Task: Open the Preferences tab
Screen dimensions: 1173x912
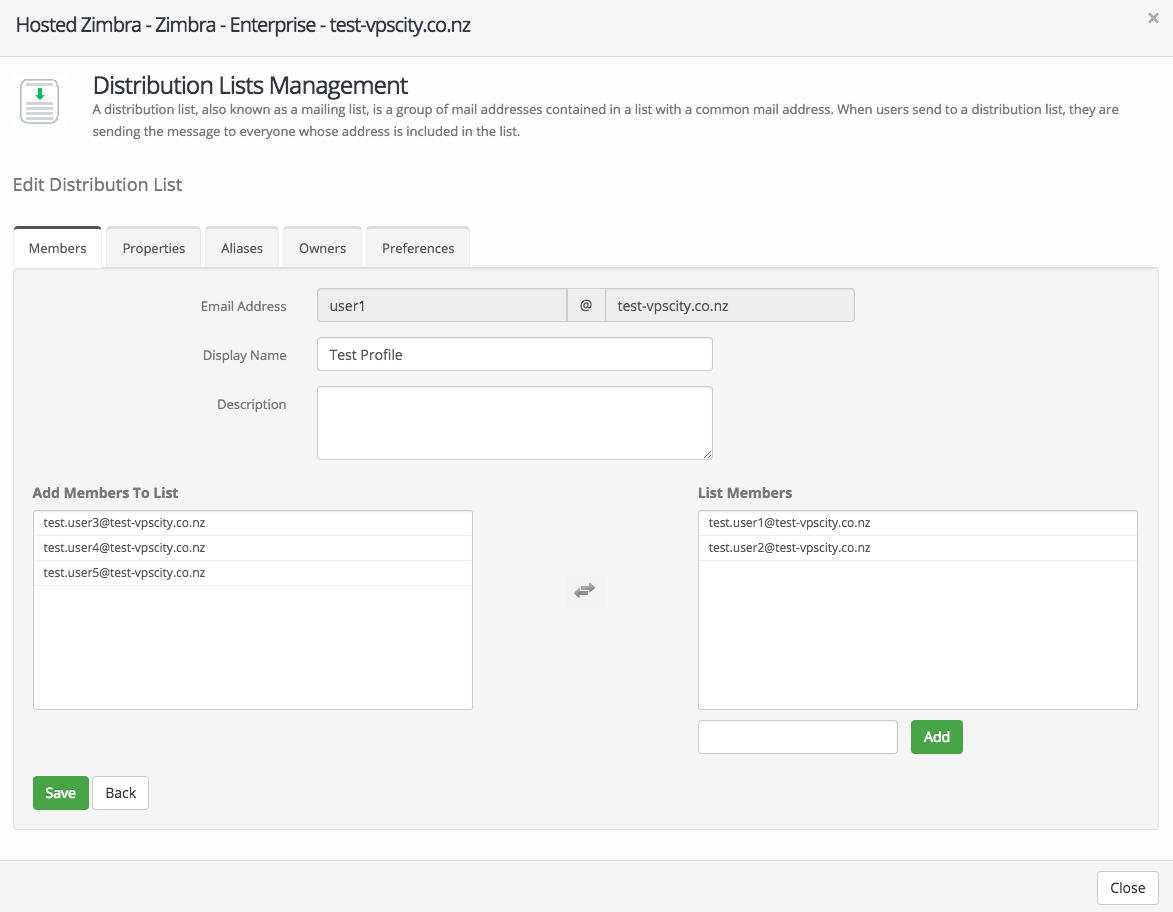Action: [x=418, y=248]
